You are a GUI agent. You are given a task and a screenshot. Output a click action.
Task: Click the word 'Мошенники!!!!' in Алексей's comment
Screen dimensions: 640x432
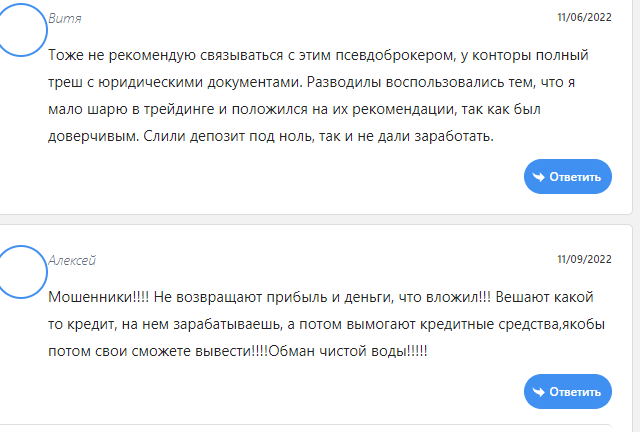click(x=99, y=297)
